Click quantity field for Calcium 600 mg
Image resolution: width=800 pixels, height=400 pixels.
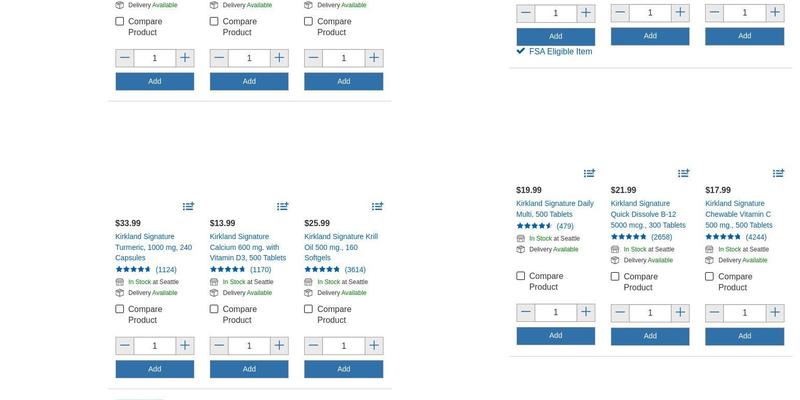pos(249,346)
